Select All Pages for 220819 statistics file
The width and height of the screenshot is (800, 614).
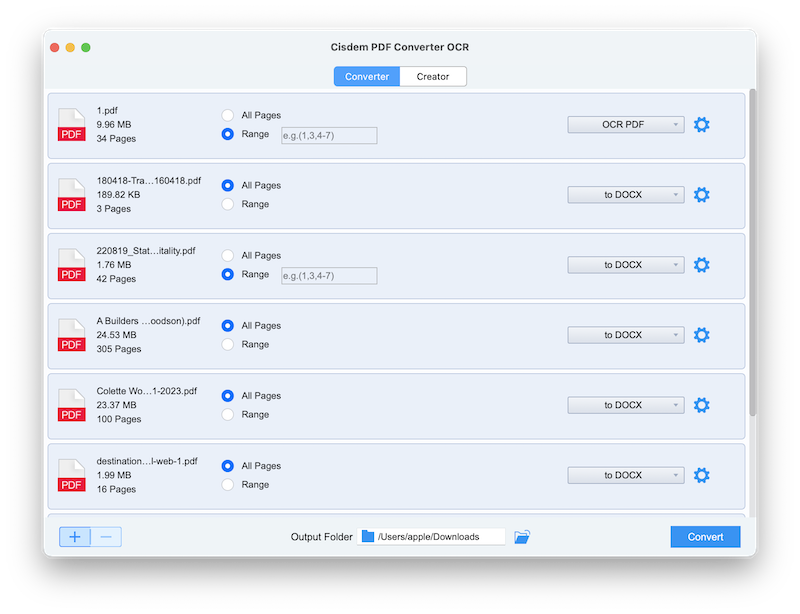click(227, 255)
